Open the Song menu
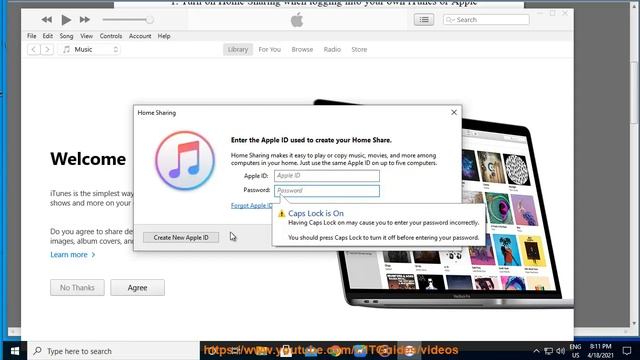The height and width of the screenshot is (360, 640). pos(66,36)
